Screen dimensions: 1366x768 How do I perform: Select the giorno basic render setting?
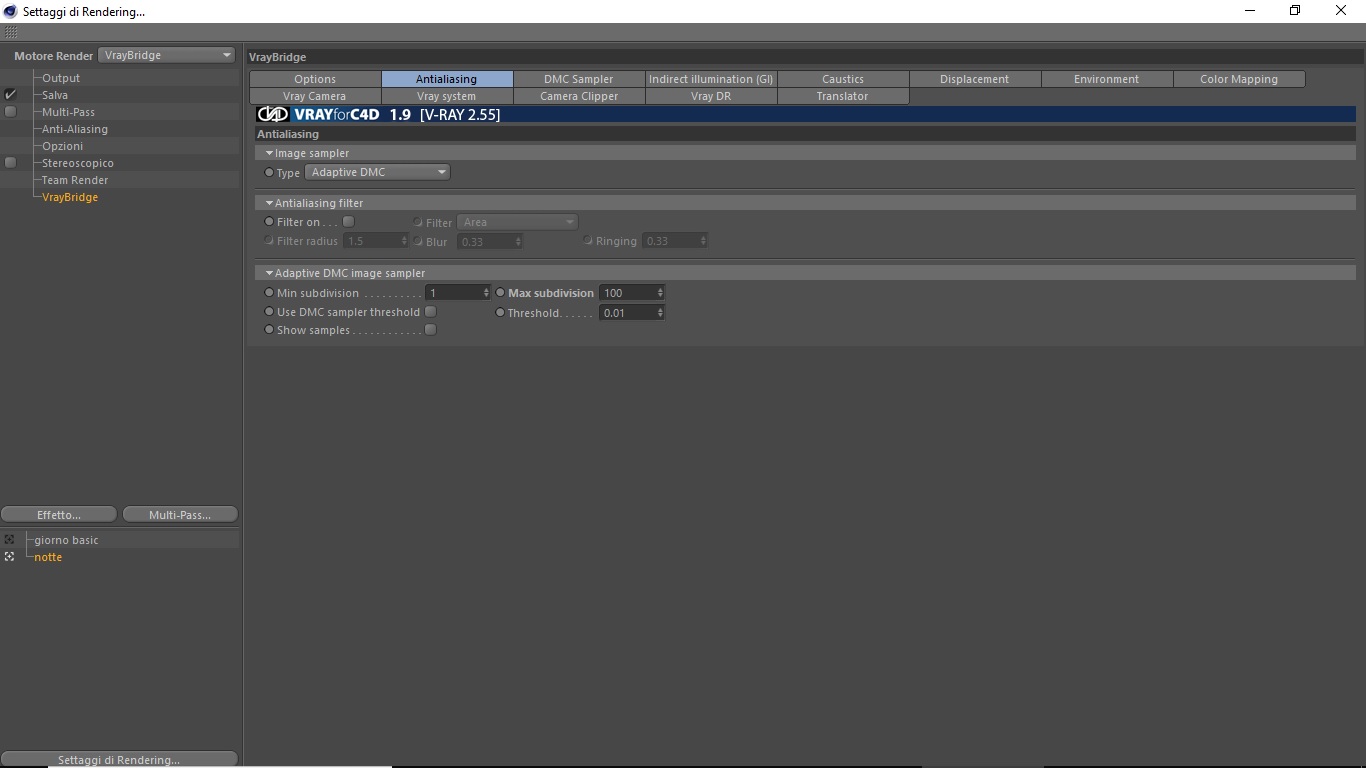pyautogui.click(x=66, y=540)
